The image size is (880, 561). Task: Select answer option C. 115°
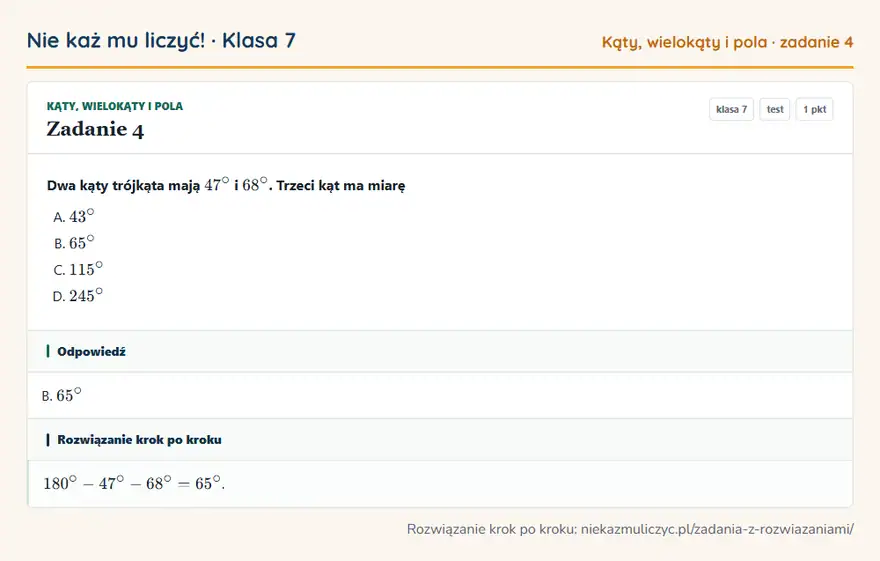[x=78, y=269]
